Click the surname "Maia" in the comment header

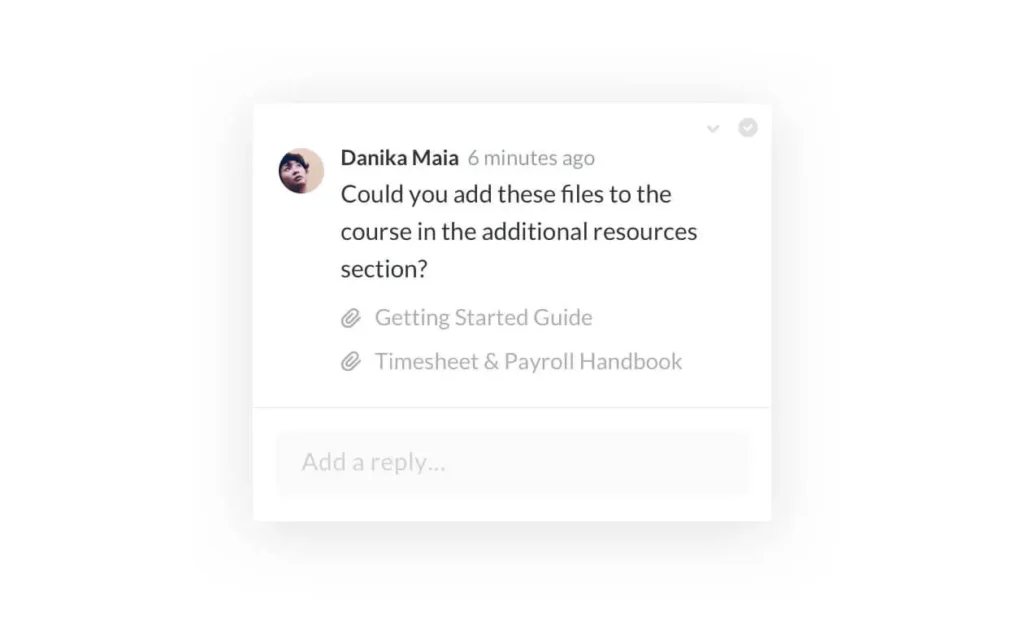point(434,158)
